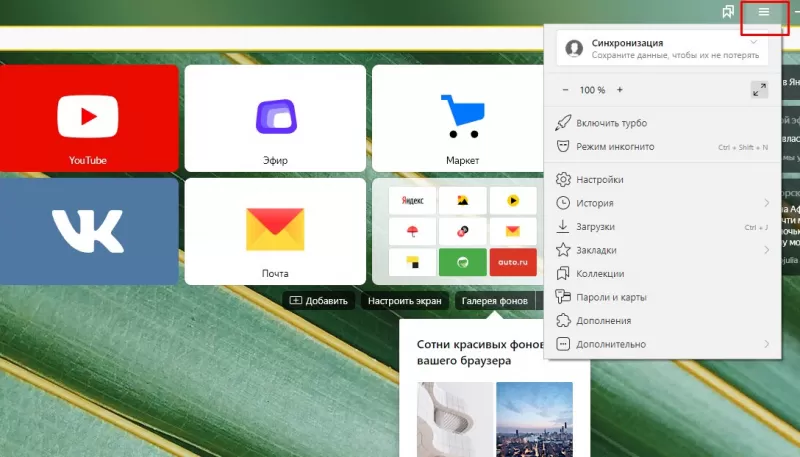
Task: Click the history clock icon
Action: click(563, 203)
